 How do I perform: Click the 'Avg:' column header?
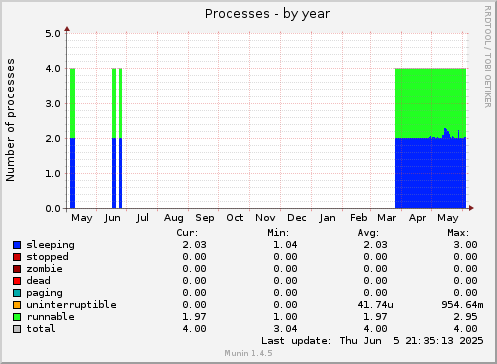(x=368, y=233)
